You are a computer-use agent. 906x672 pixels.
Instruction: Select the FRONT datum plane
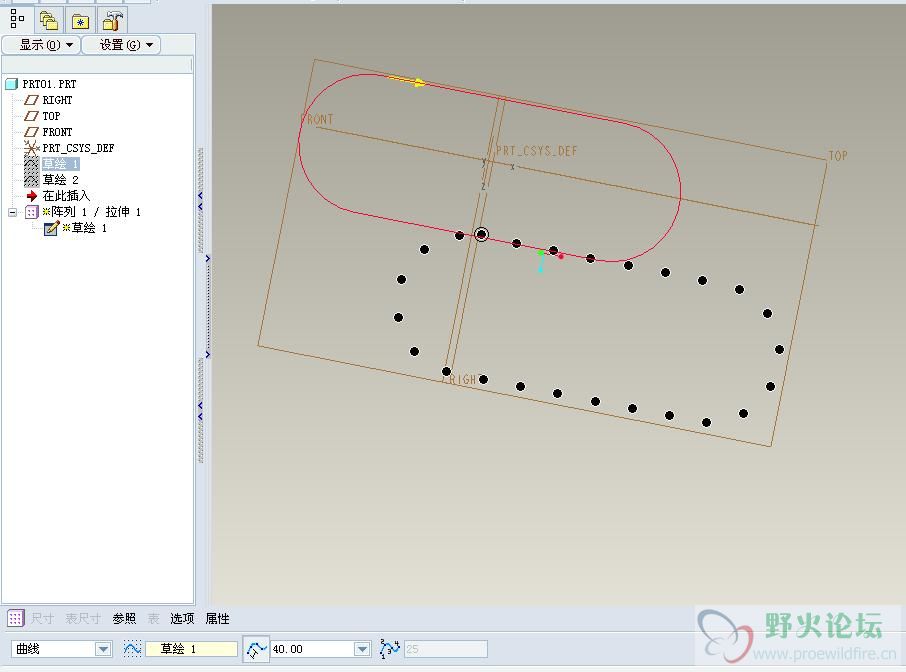(57, 132)
